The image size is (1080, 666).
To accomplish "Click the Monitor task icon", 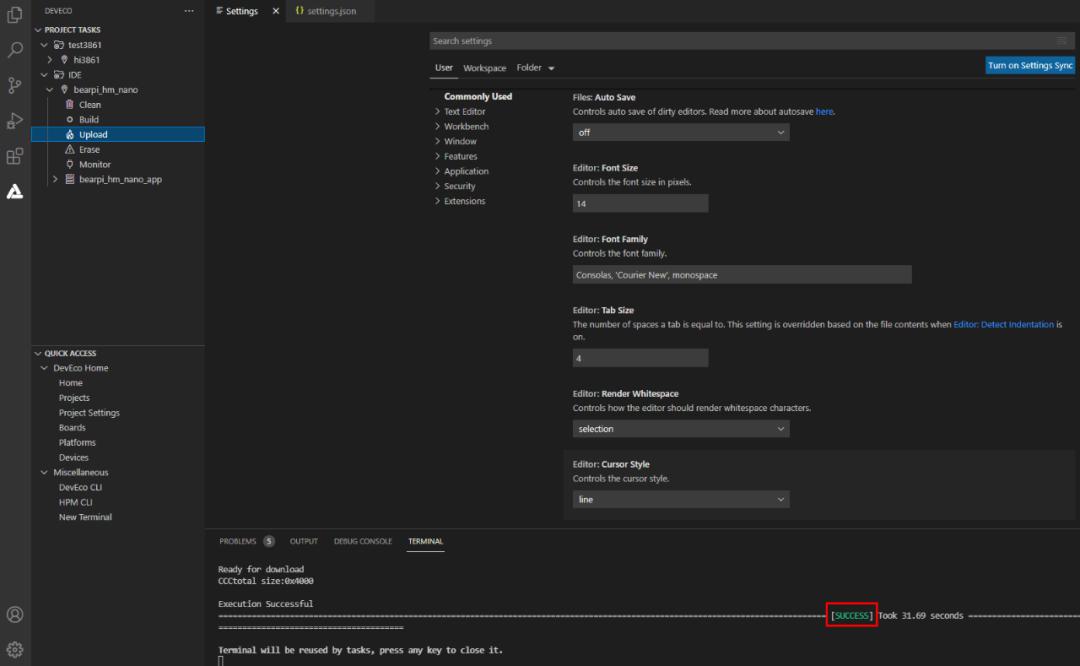I will 70,165.
